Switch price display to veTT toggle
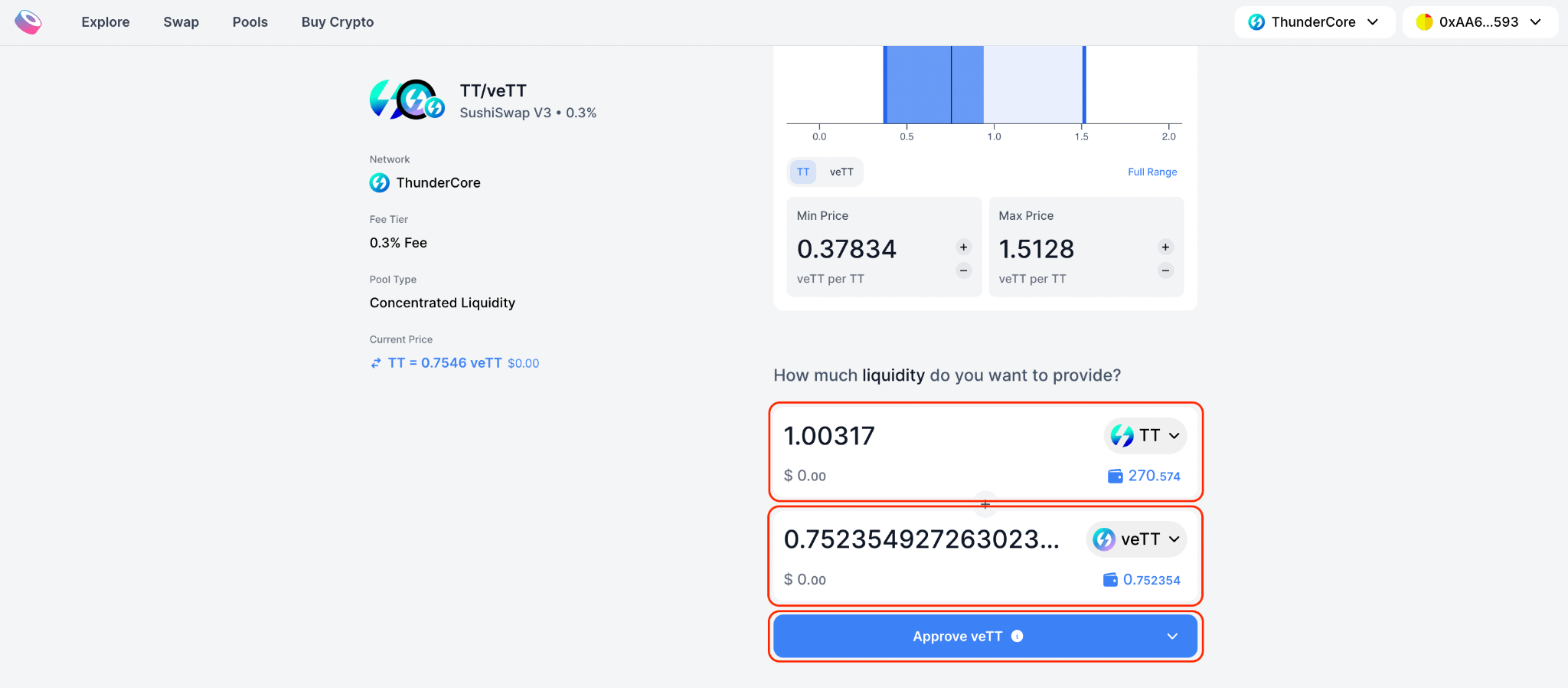The height and width of the screenshot is (688, 1568). pyautogui.click(x=841, y=172)
